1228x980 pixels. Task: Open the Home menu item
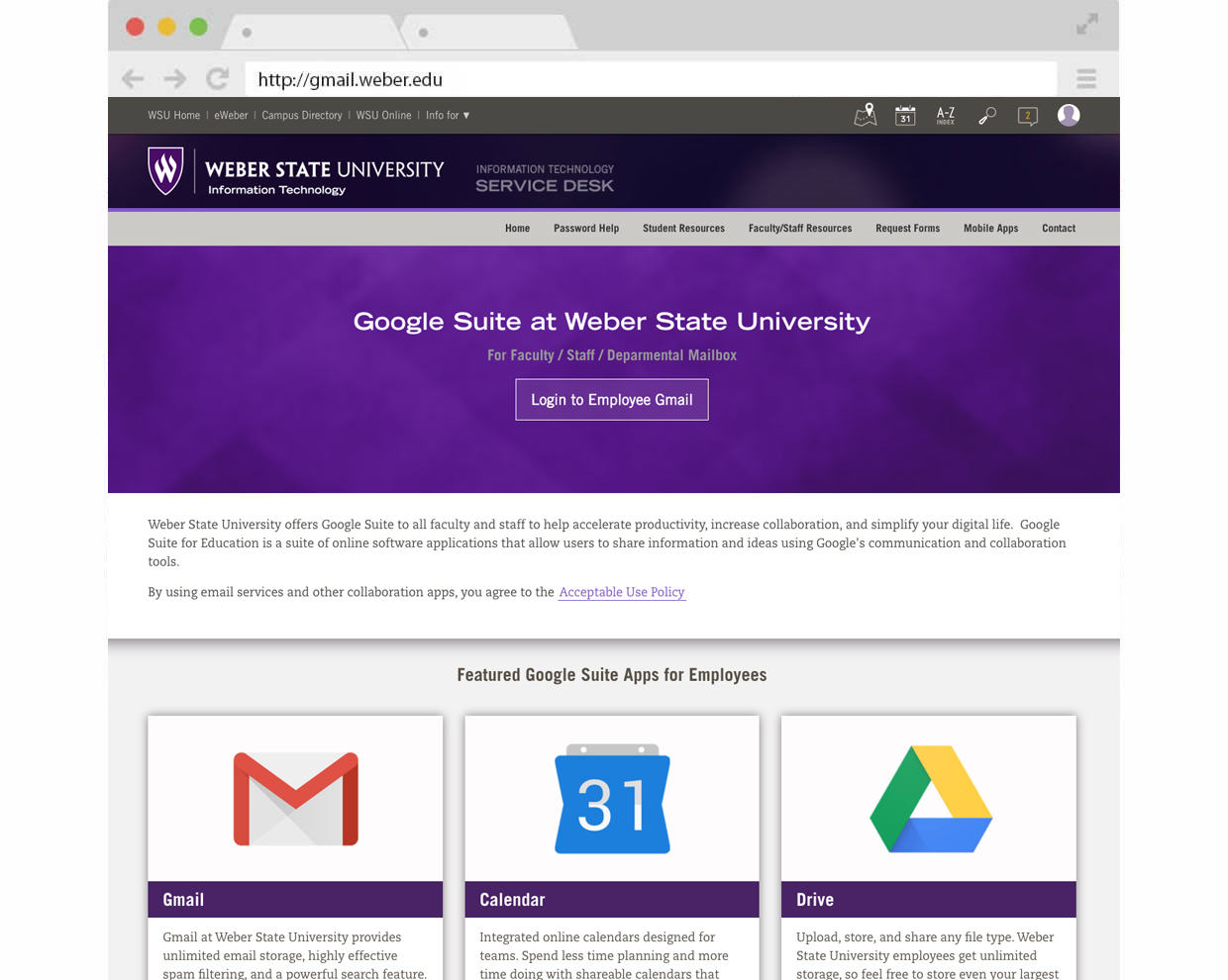[x=517, y=229]
